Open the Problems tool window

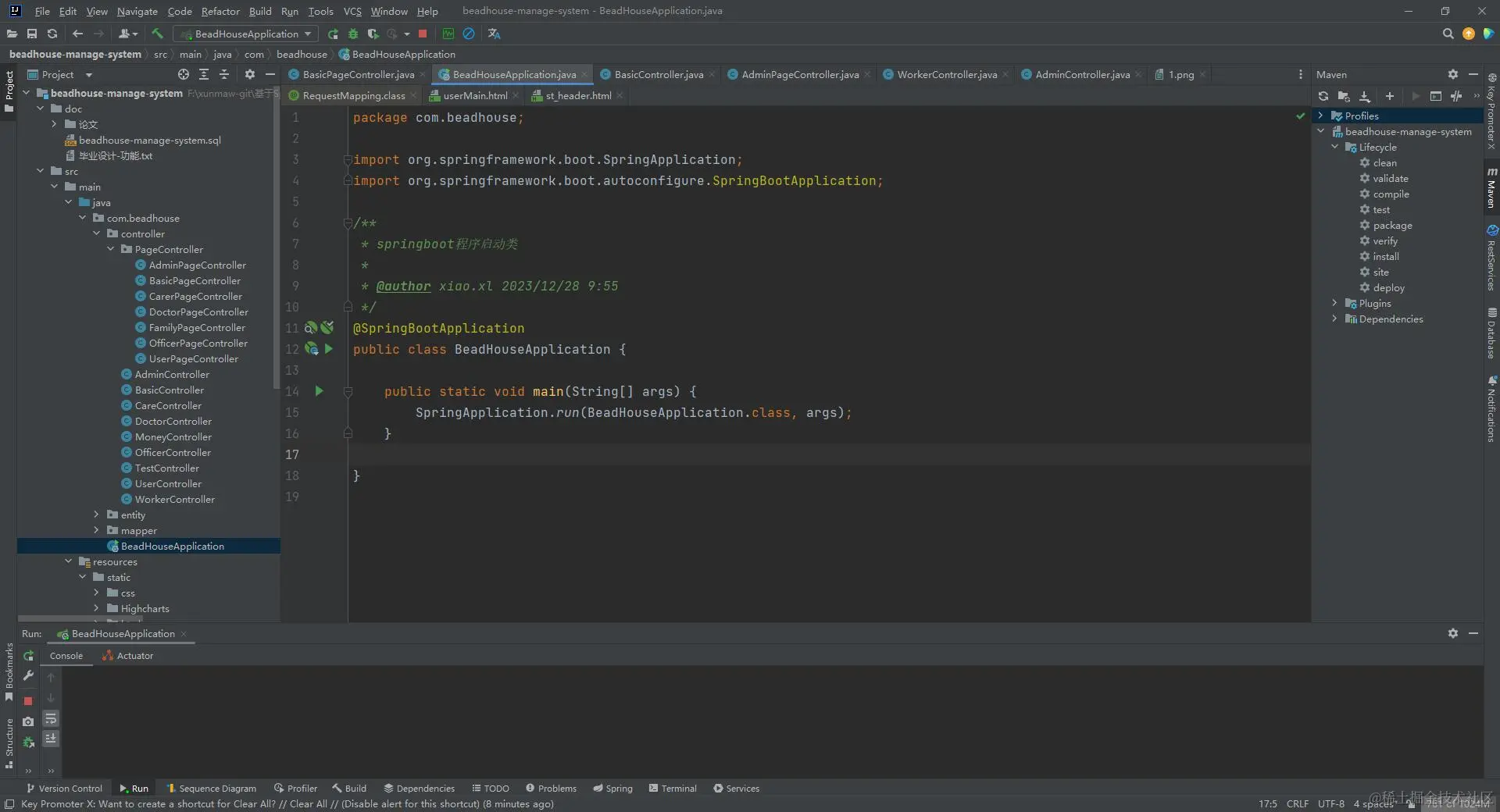point(551,789)
